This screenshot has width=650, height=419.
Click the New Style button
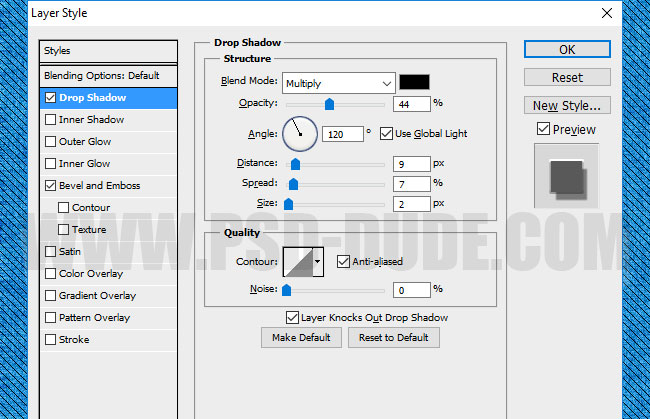[566, 105]
